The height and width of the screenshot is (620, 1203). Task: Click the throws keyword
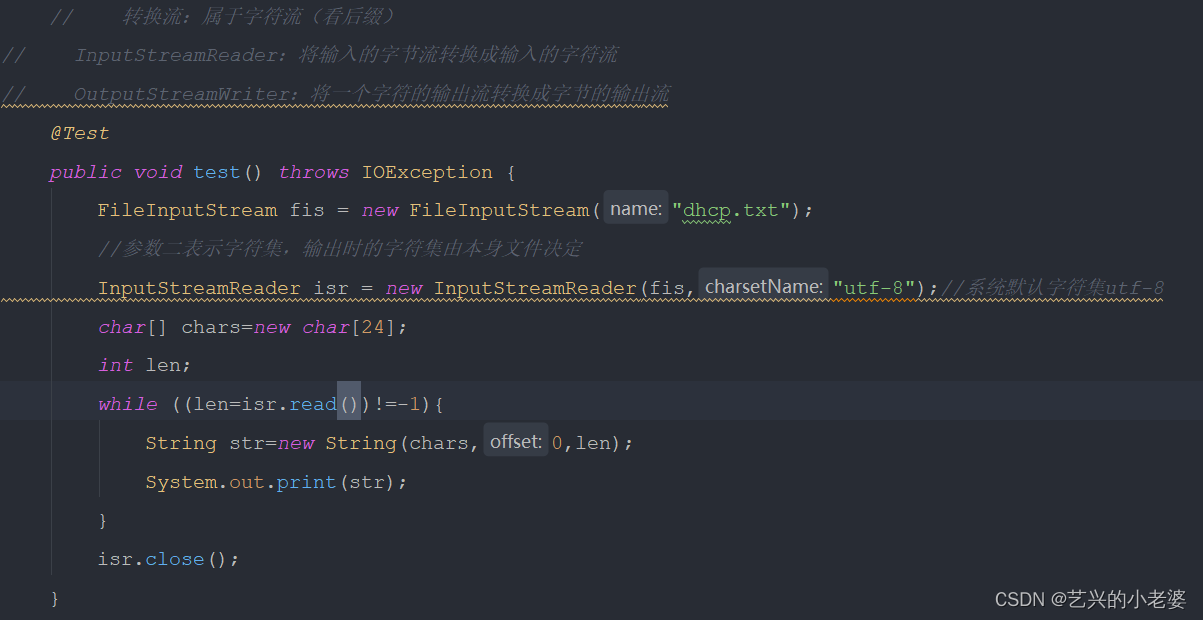(x=313, y=171)
